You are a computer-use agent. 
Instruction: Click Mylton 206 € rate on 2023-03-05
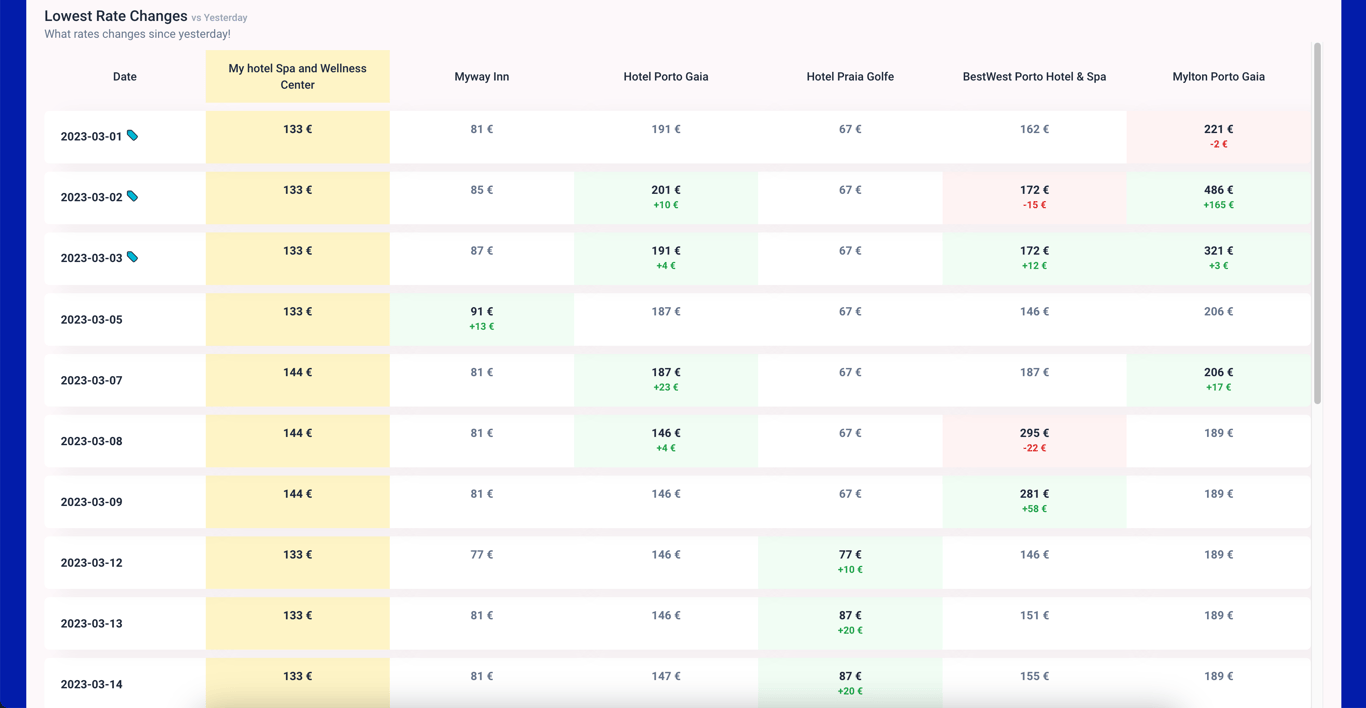[1218, 312]
